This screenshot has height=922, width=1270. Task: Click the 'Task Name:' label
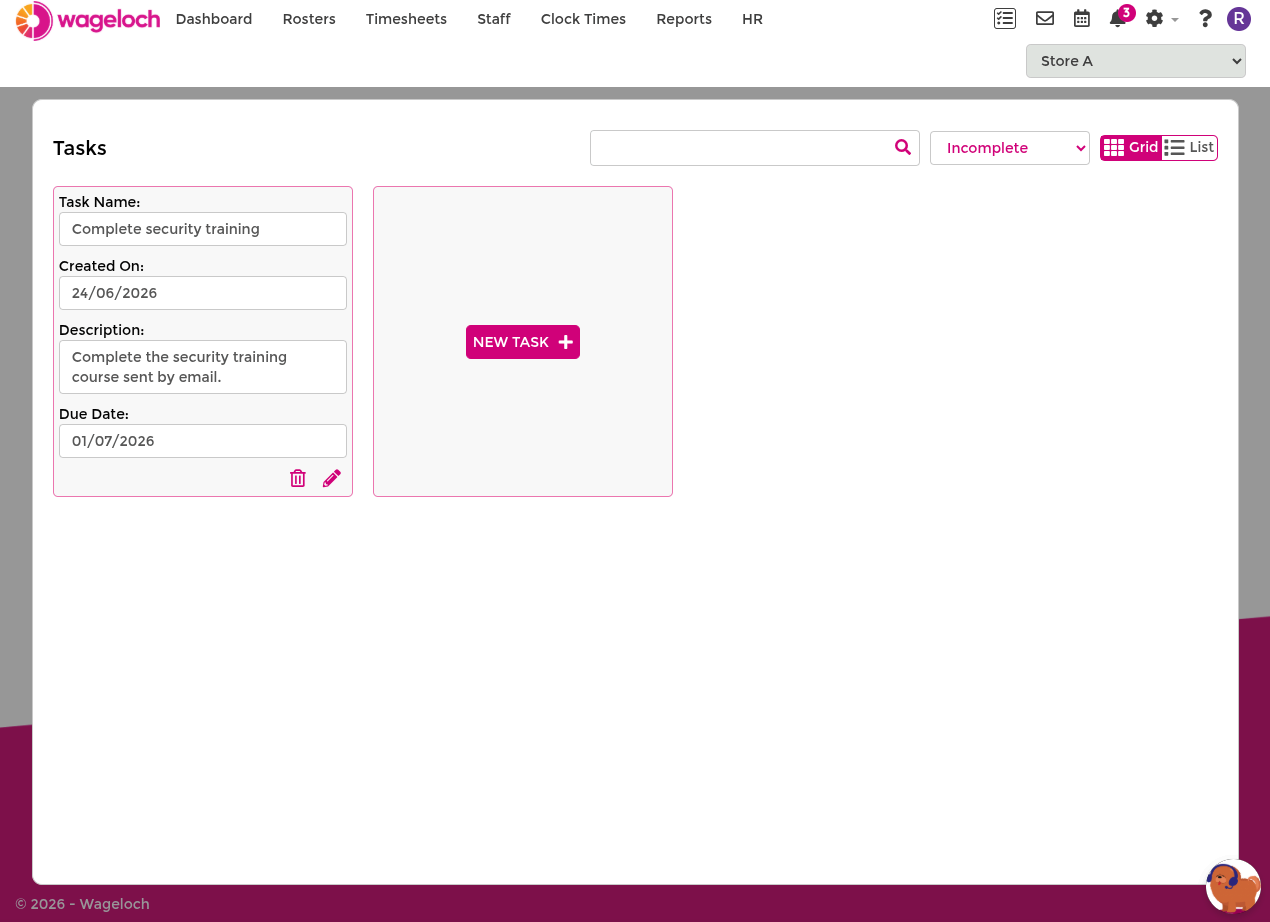[99, 202]
